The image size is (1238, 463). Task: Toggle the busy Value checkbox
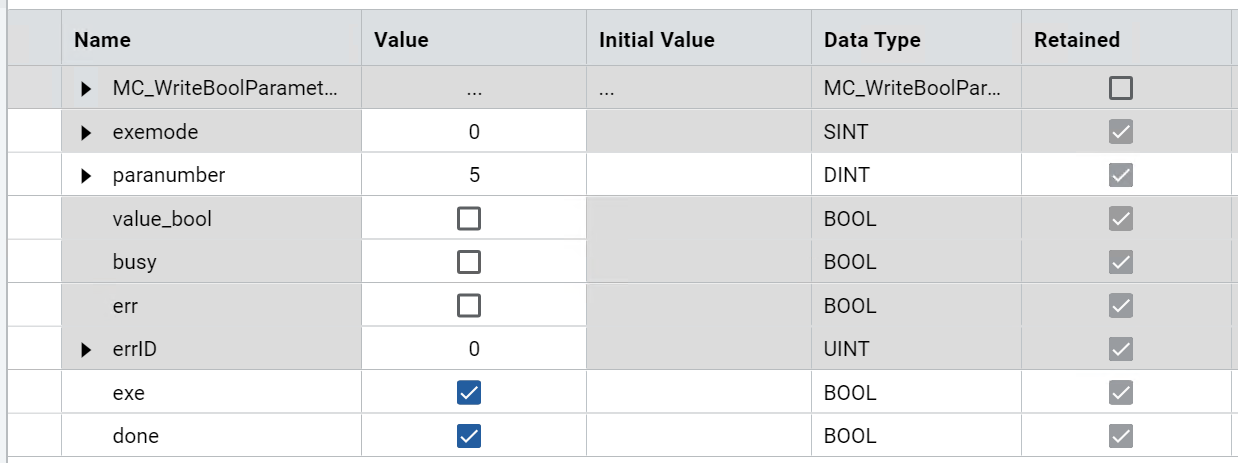click(468, 262)
